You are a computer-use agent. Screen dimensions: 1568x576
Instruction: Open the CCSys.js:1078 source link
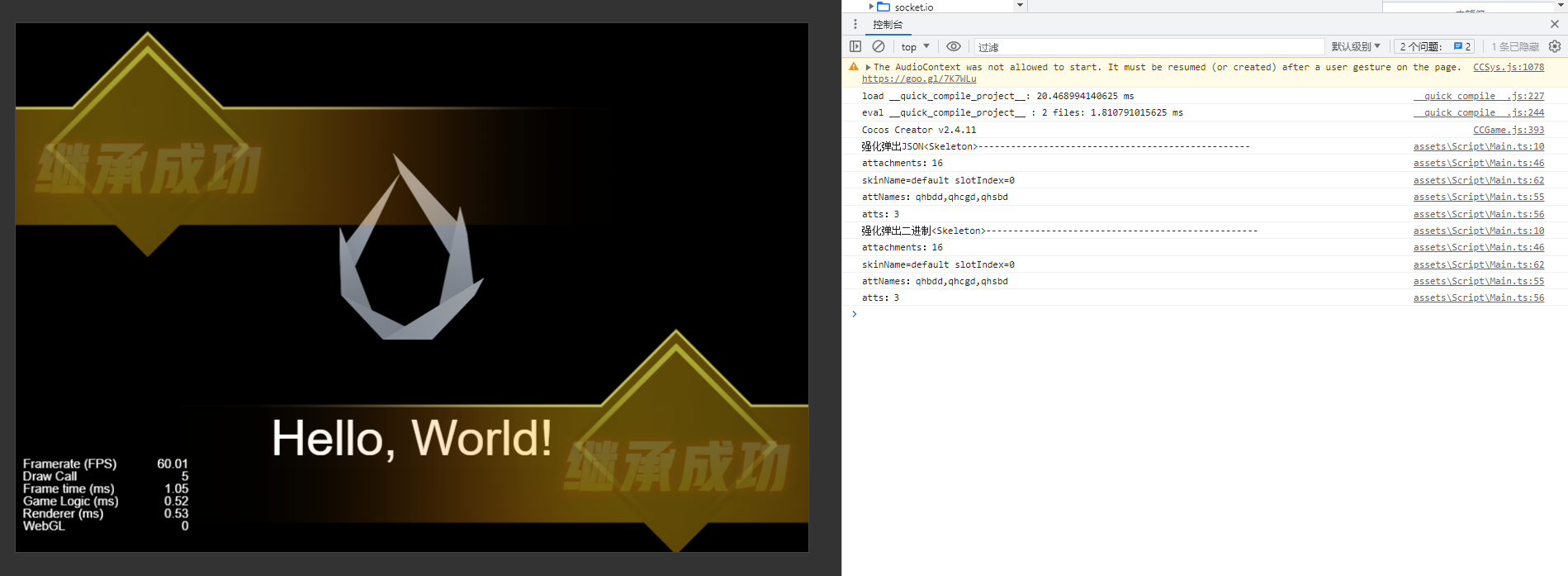(1509, 67)
